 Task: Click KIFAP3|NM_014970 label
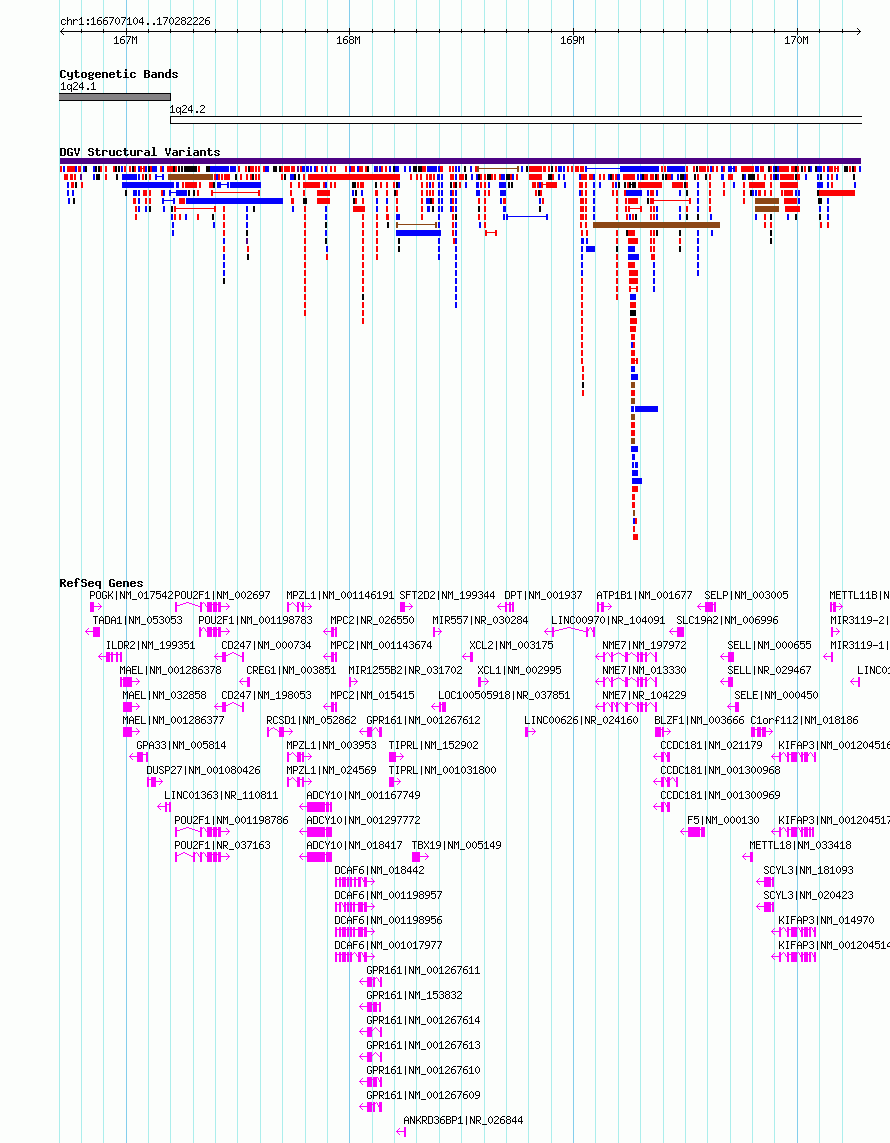[x=826, y=920]
